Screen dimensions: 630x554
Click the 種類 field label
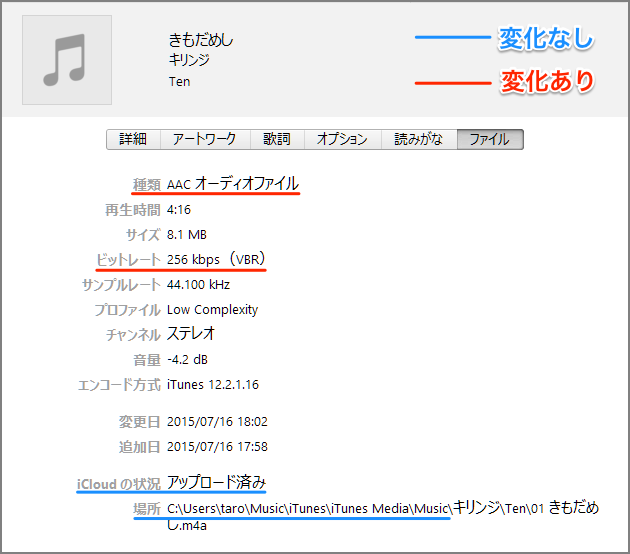(x=147, y=185)
